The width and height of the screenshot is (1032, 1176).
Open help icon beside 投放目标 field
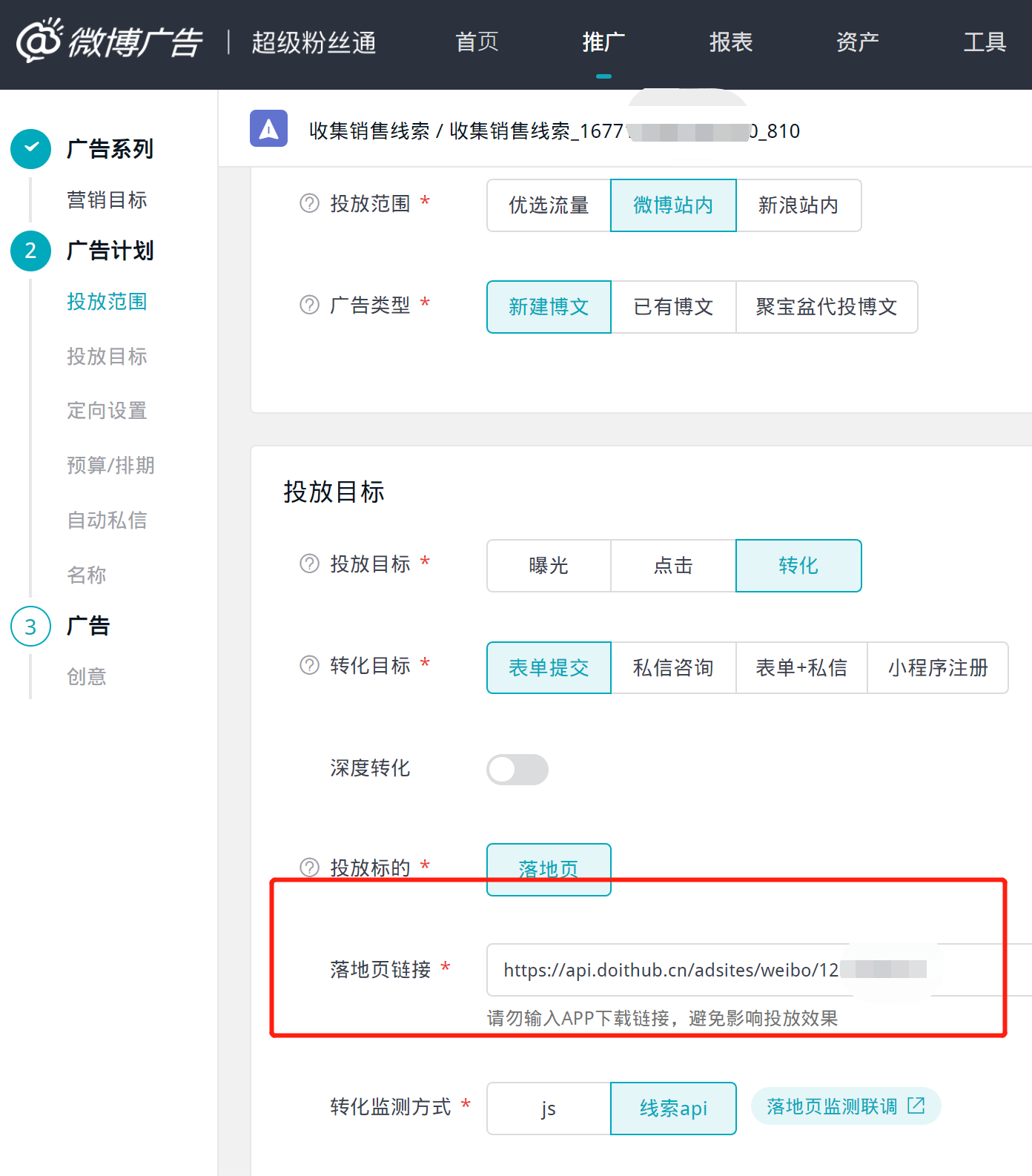click(x=309, y=564)
